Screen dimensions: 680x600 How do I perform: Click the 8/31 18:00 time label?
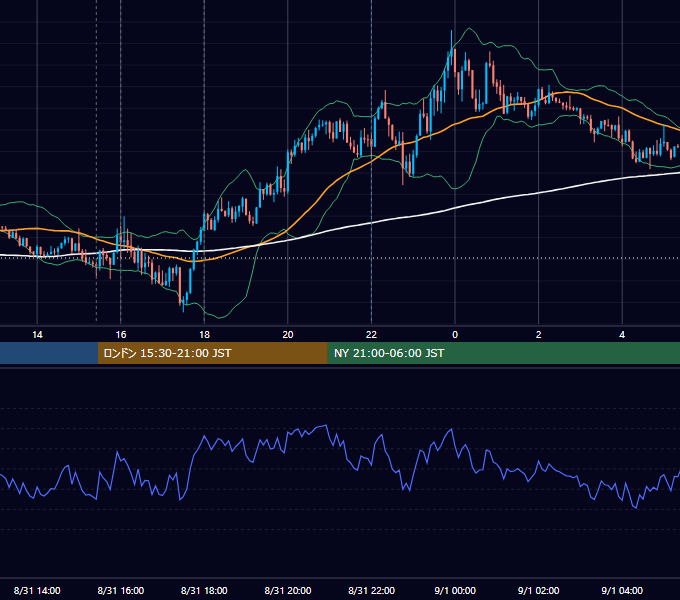(x=204, y=590)
